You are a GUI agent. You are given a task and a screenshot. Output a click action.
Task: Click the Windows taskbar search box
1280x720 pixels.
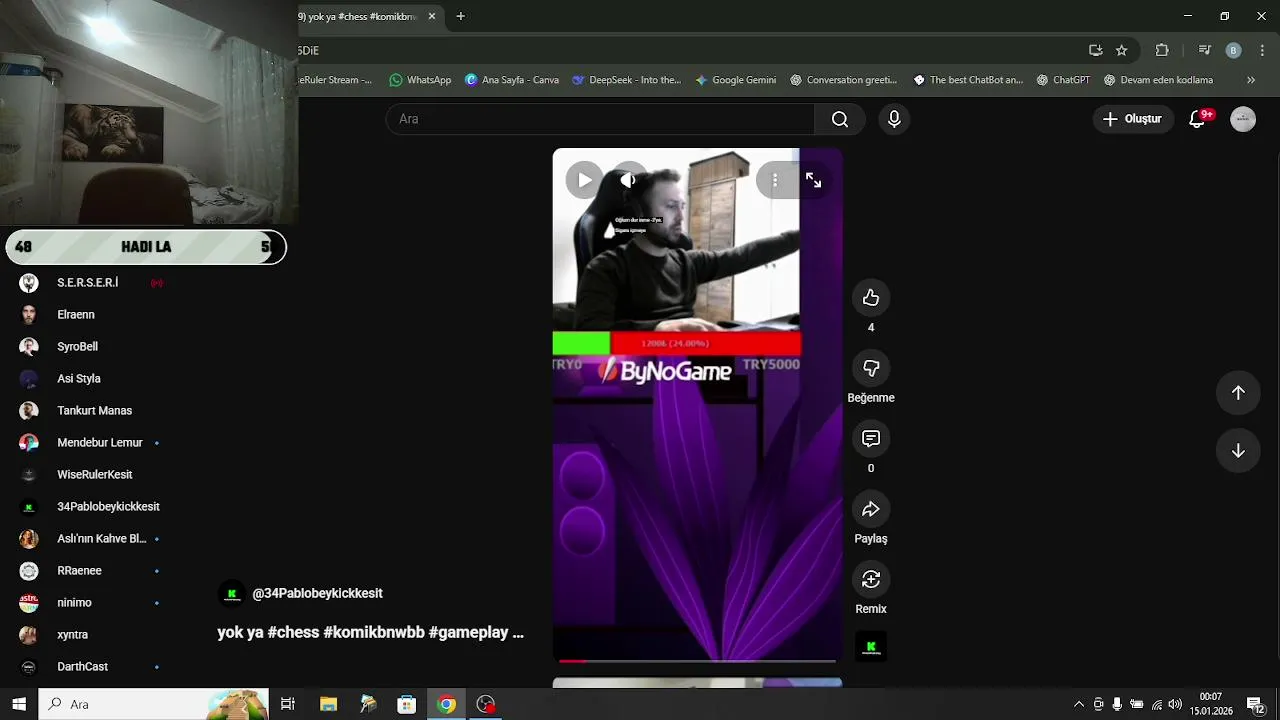pyautogui.click(x=154, y=704)
